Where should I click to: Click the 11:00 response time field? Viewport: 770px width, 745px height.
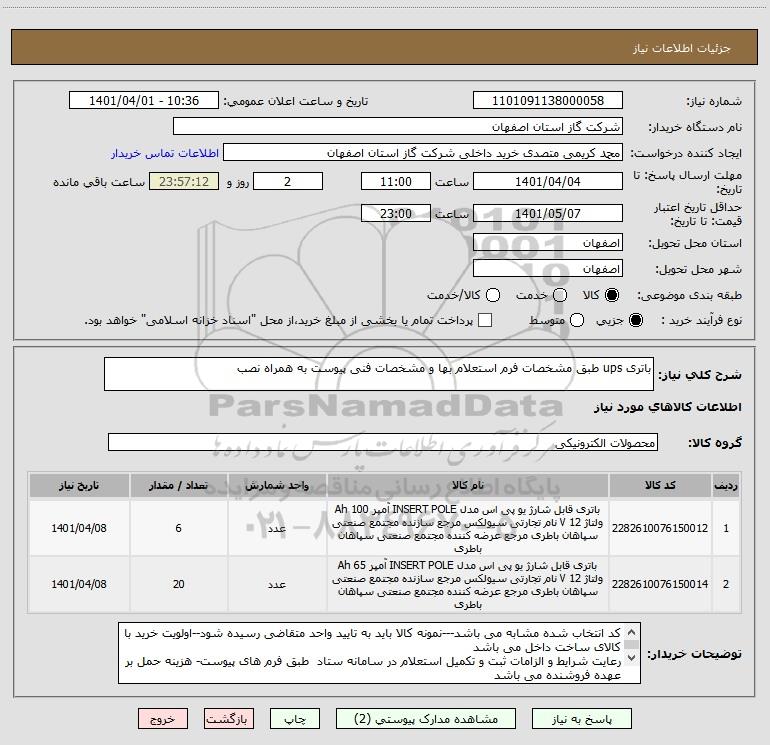point(396,181)
